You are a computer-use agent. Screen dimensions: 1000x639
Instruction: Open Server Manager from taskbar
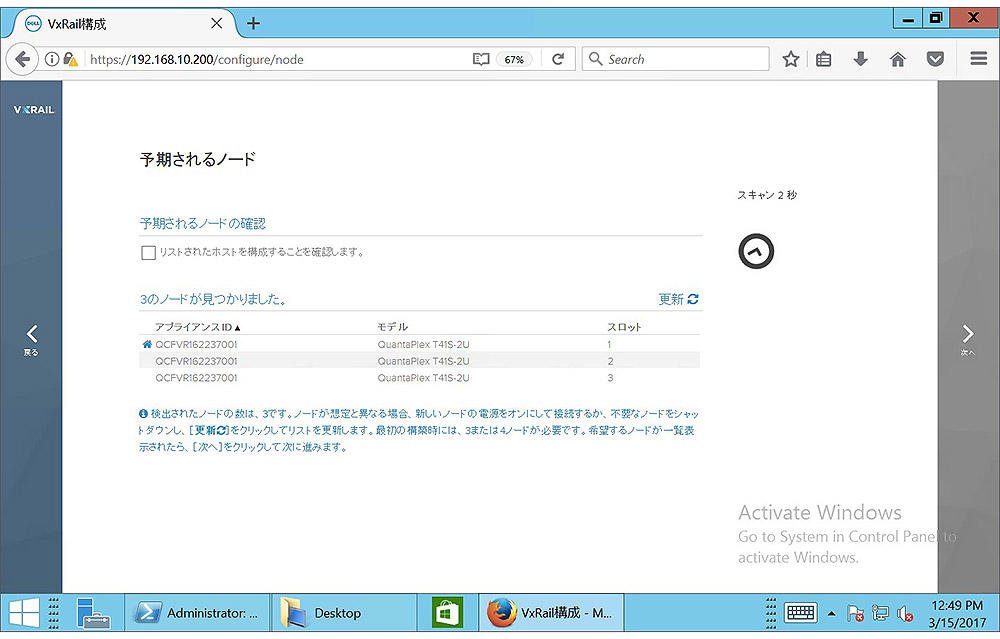click(x=93, y=613)
